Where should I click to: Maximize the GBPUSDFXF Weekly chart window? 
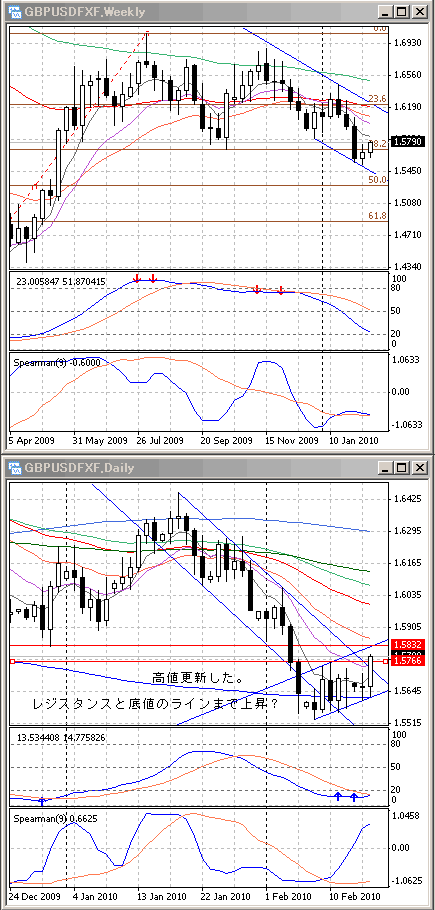pos(401,11)
